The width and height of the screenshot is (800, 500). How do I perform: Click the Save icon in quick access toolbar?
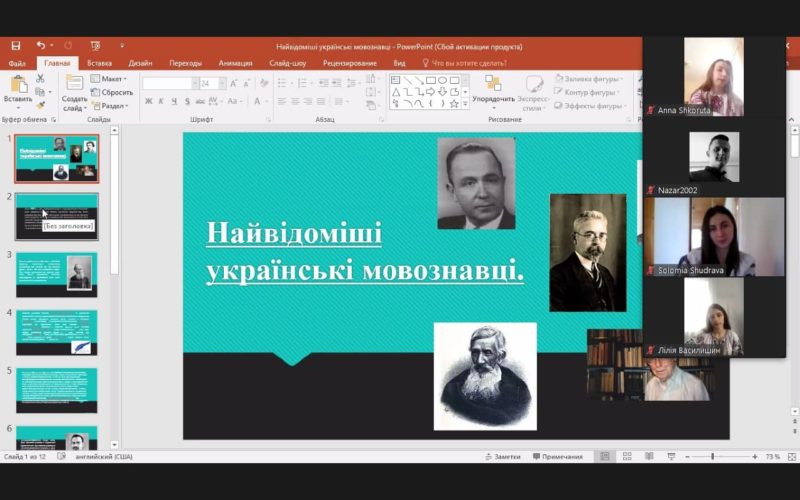(15, 46)
